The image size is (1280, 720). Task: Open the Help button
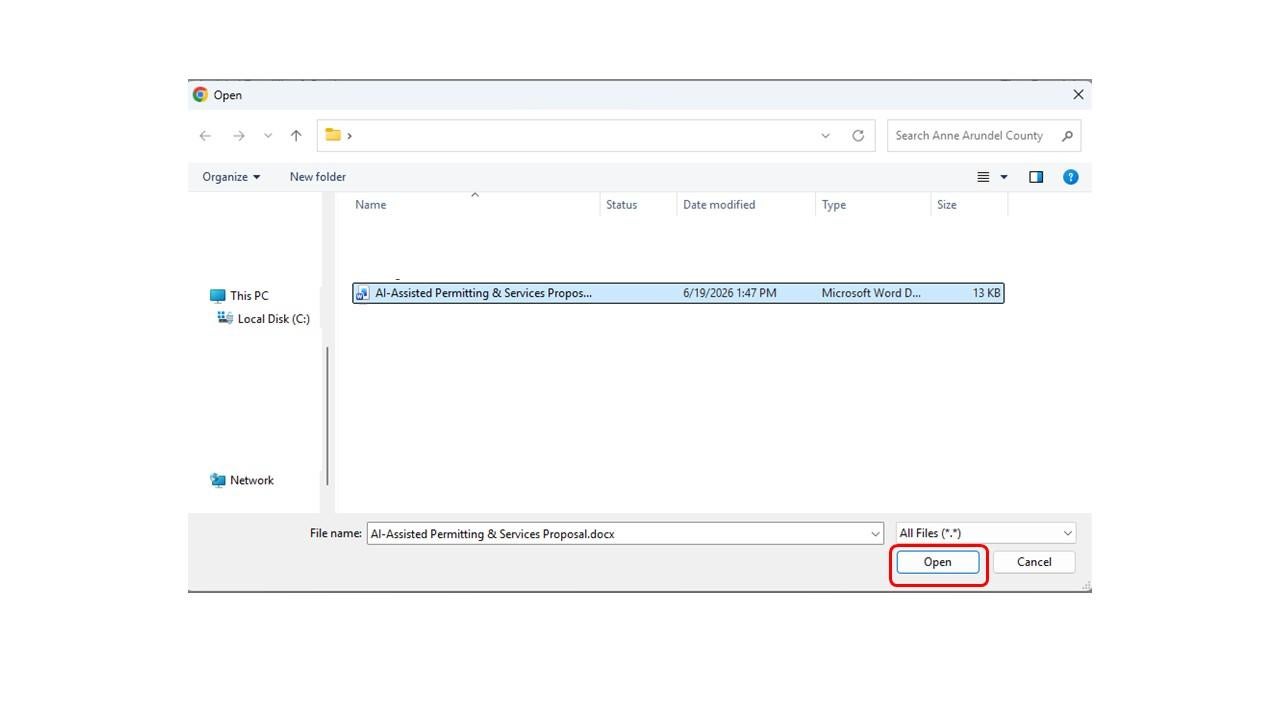point(1071,177)
